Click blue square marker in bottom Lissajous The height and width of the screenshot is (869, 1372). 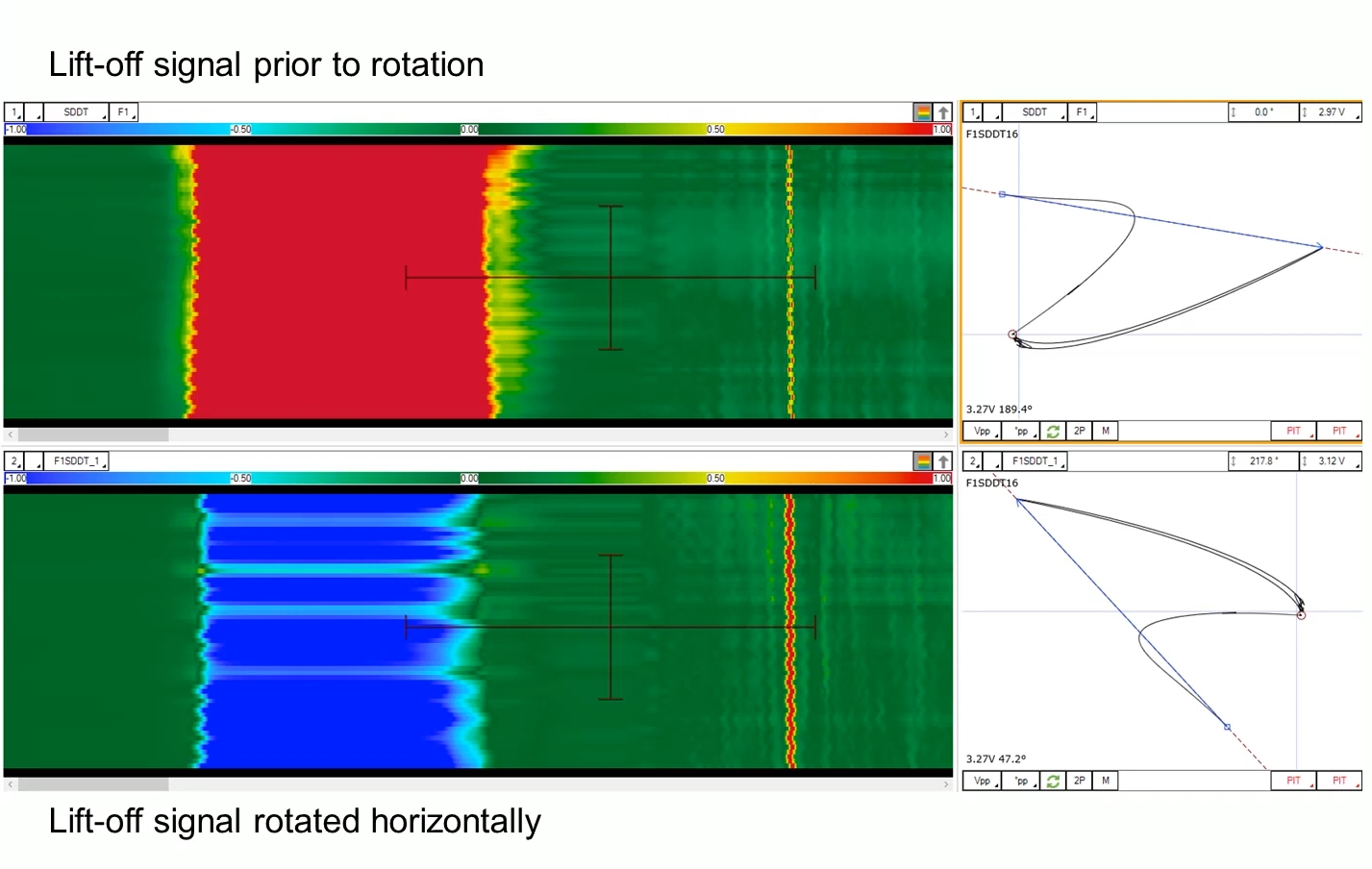(x=1227, y=727)
